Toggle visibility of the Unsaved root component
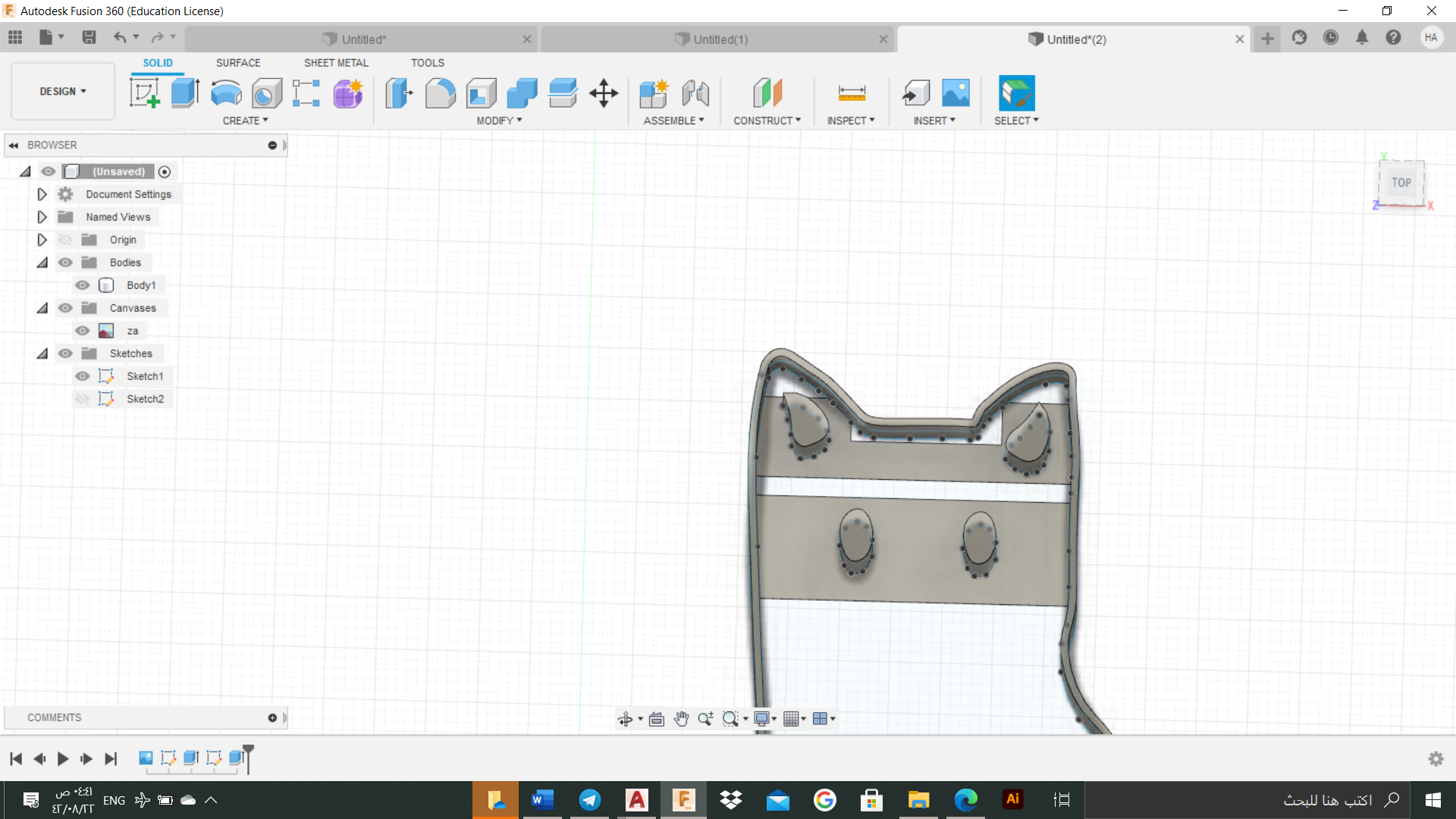The image size is (1456, 819). (x=49, y=171)
